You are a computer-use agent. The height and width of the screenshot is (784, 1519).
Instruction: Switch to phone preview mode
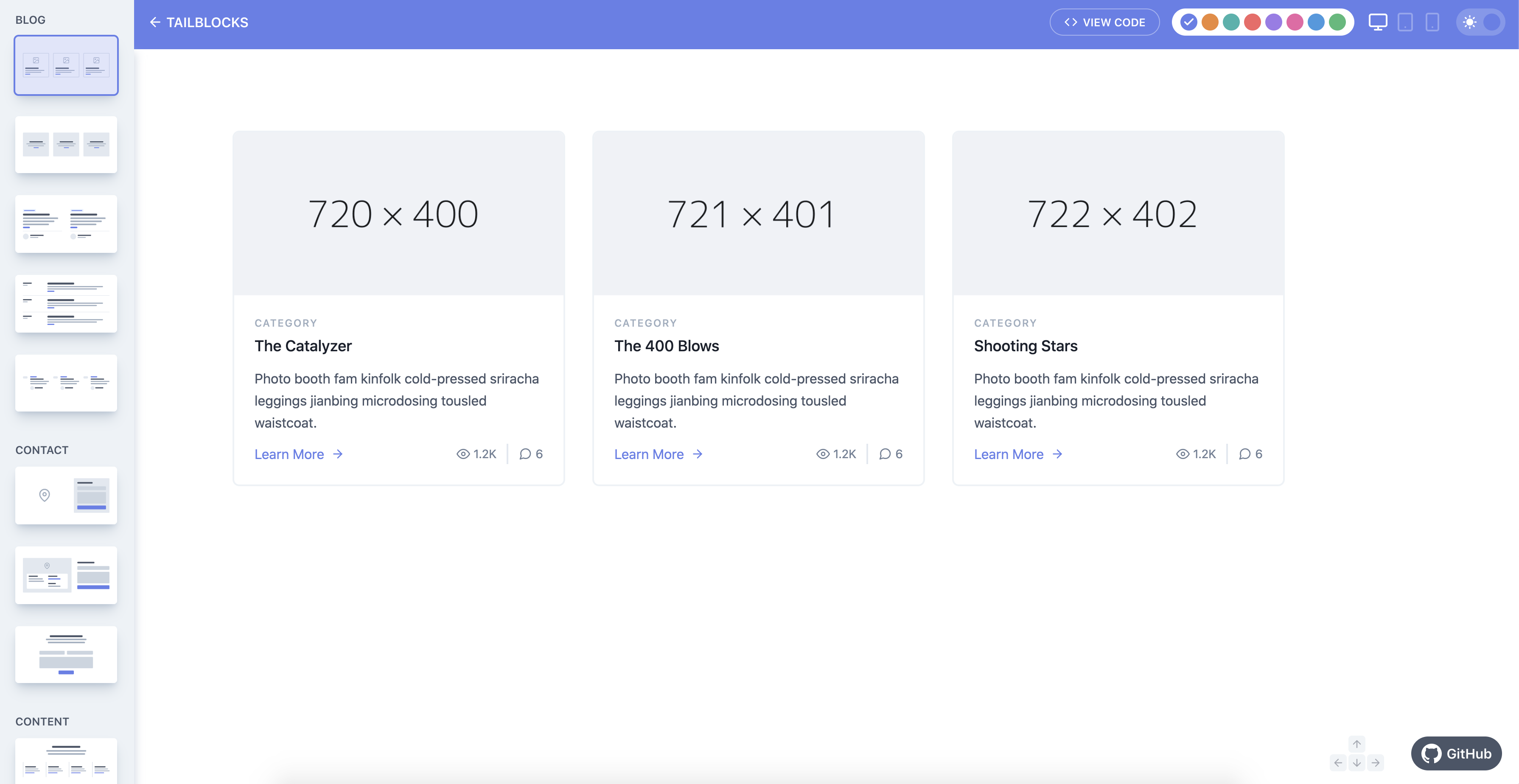point(1432,22)
